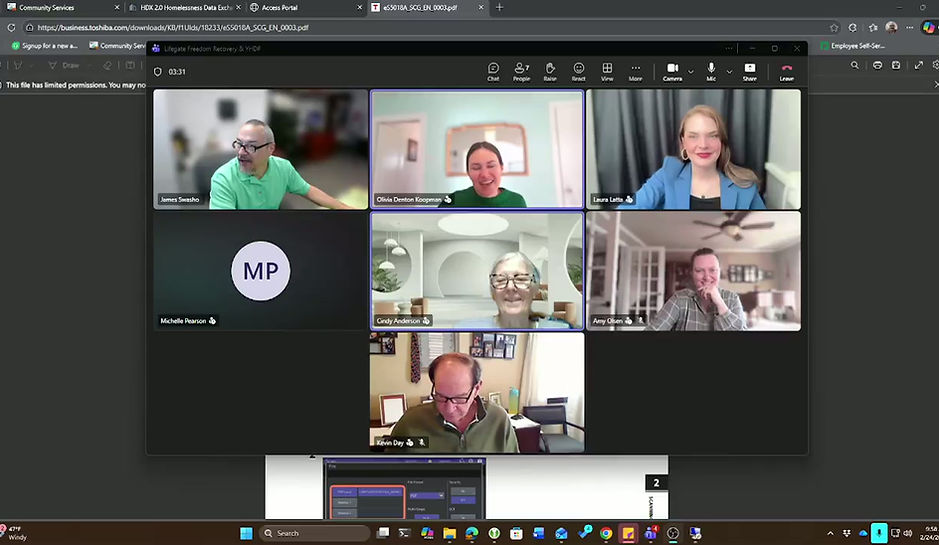Click the MP avatar of Michelle Pearson
The image size is (939, 545).
261,271
